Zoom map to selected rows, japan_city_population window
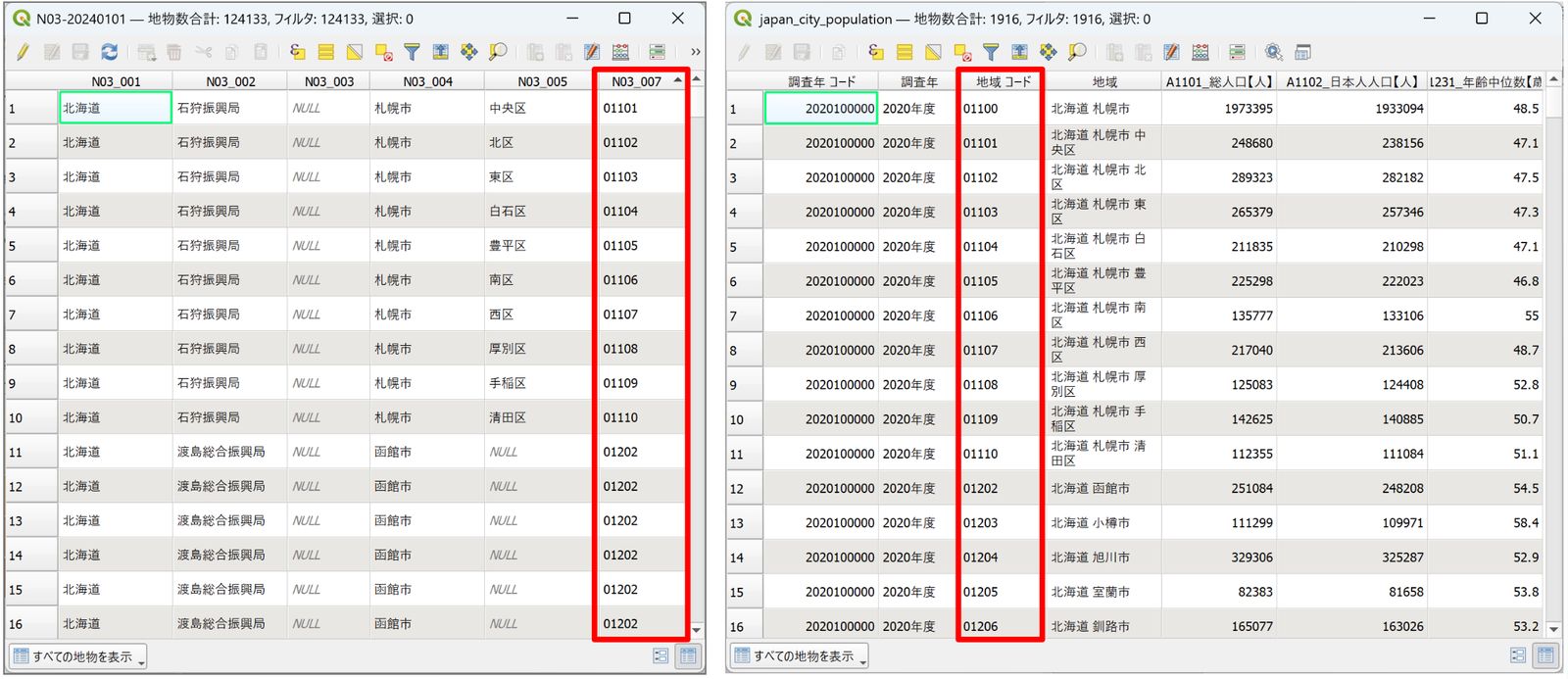The width and height of the screenshot is (1568, 679). [1077, 52]
